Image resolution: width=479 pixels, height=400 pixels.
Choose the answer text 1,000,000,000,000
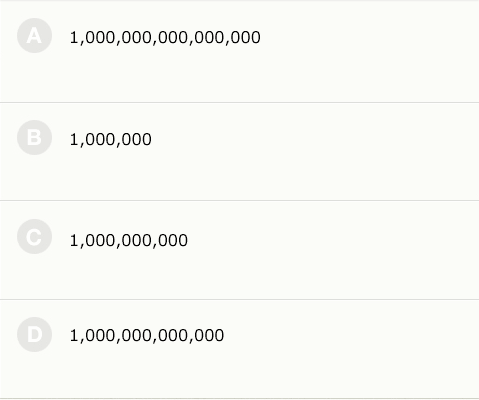coord(147,335)
